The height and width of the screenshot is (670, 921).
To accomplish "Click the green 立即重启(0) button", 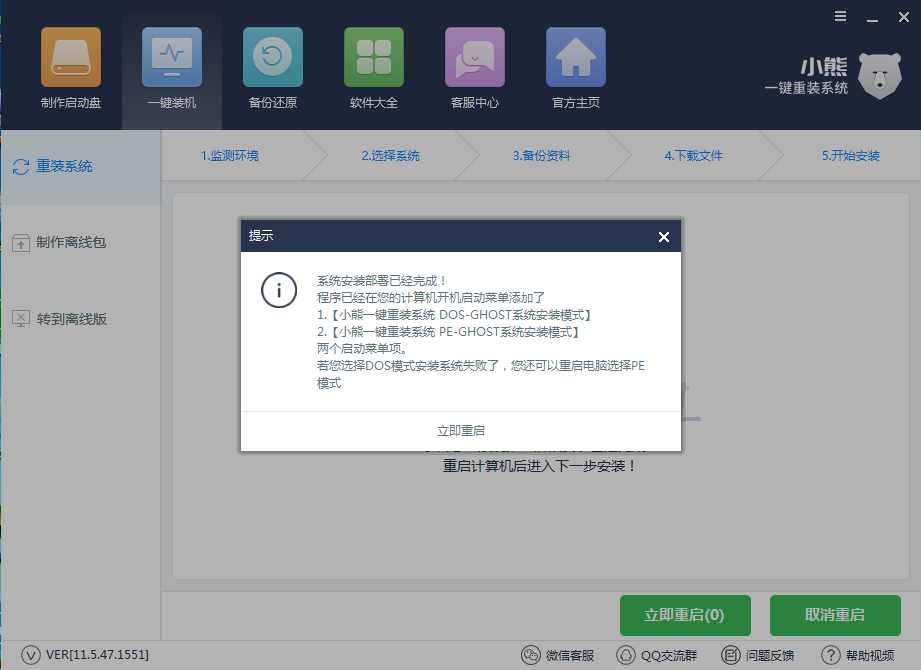I will click(x=685, y=615).
